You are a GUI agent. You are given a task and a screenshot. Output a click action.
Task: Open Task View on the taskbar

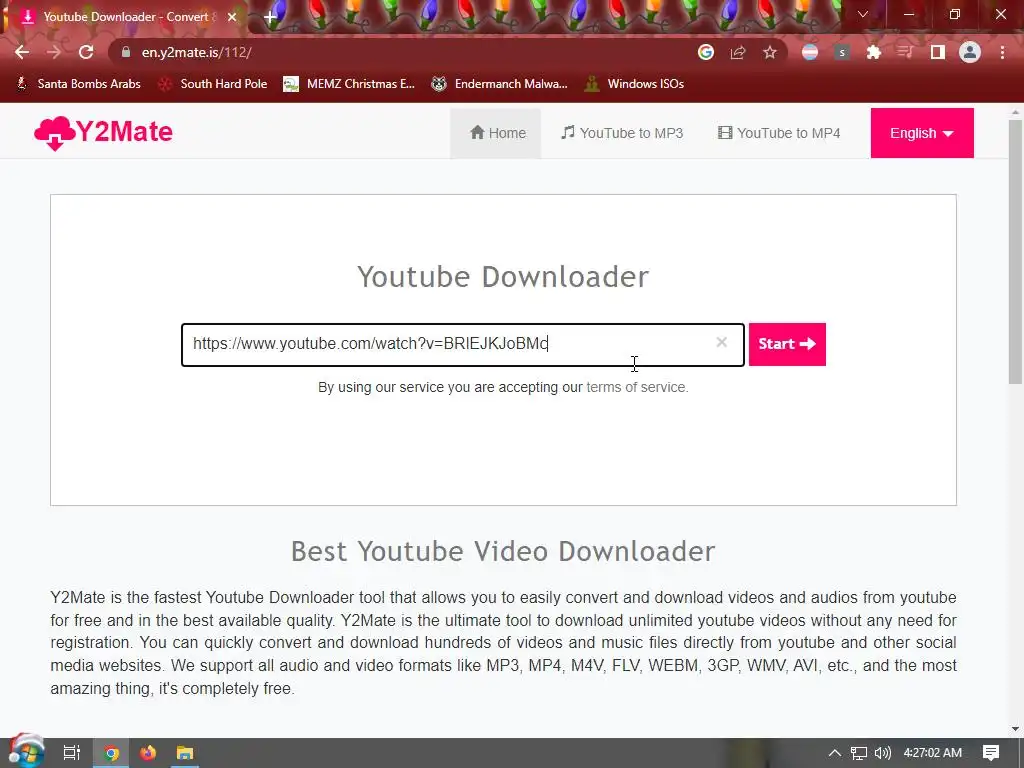point(71,753)
